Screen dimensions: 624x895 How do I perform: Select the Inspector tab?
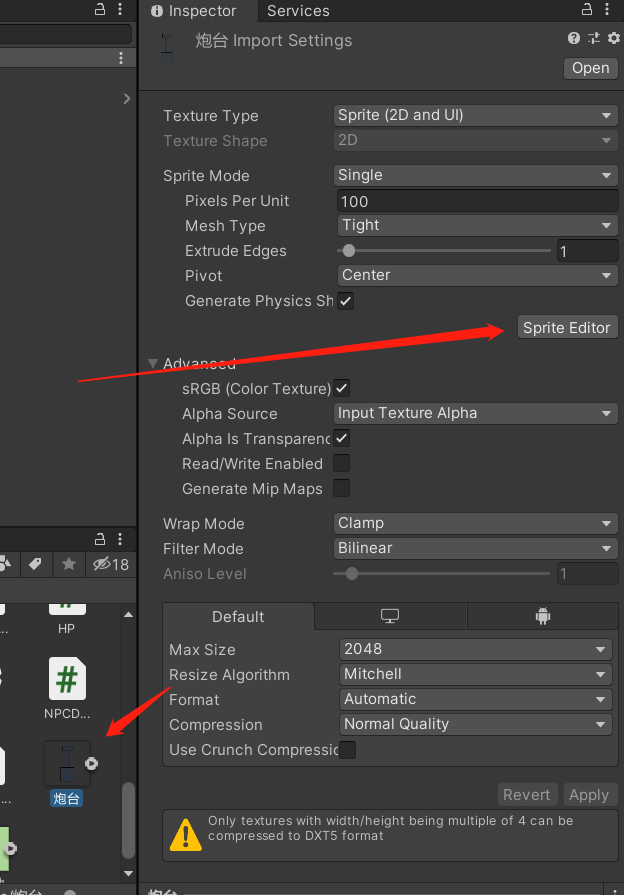[x=194, y=11]
